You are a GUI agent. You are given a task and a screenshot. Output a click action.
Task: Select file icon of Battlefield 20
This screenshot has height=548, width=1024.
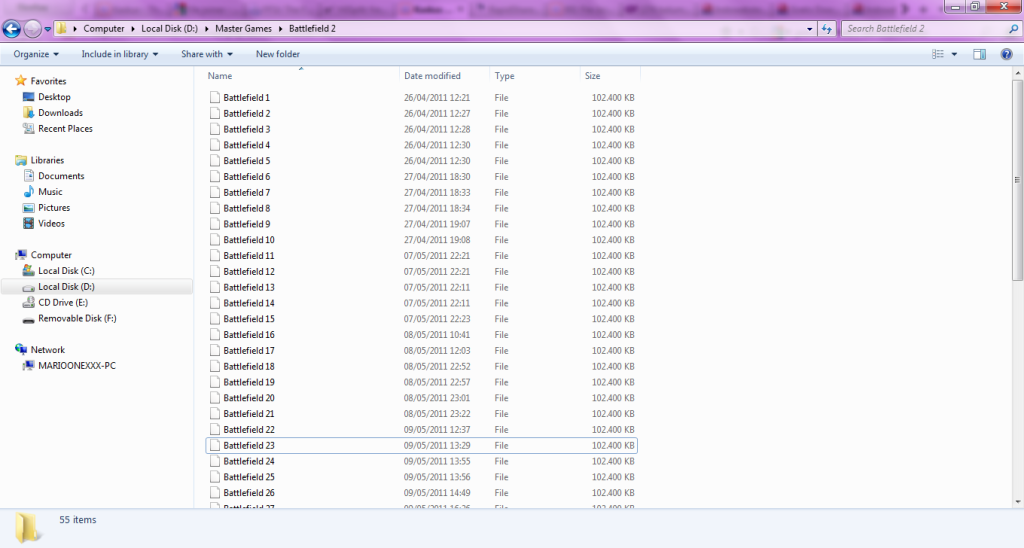point(214,398)
